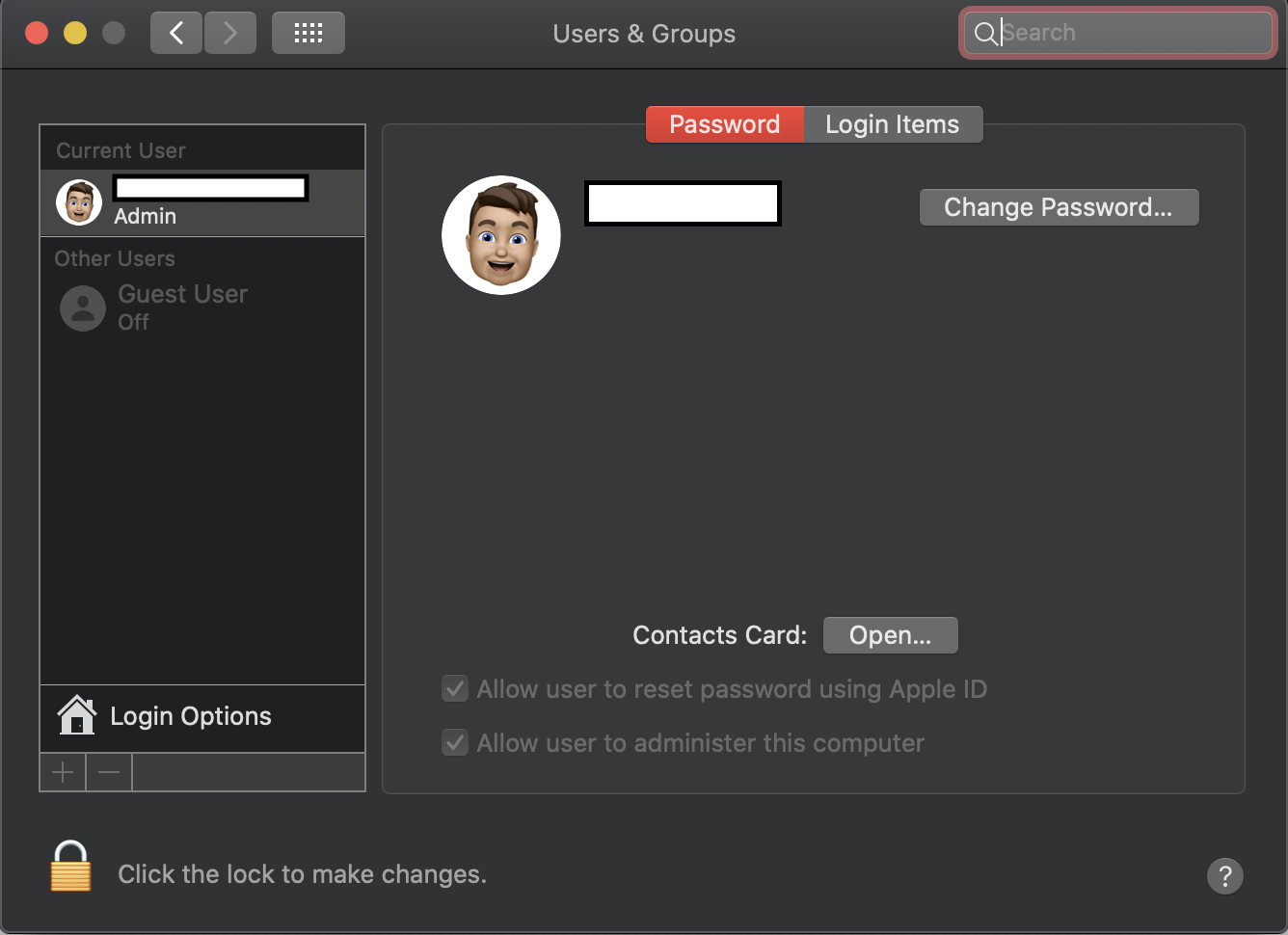The height and width of the screenshot is (935, 1288).
Task: Toggle Allow user to reset password checkbox
Action: [455, 689]
